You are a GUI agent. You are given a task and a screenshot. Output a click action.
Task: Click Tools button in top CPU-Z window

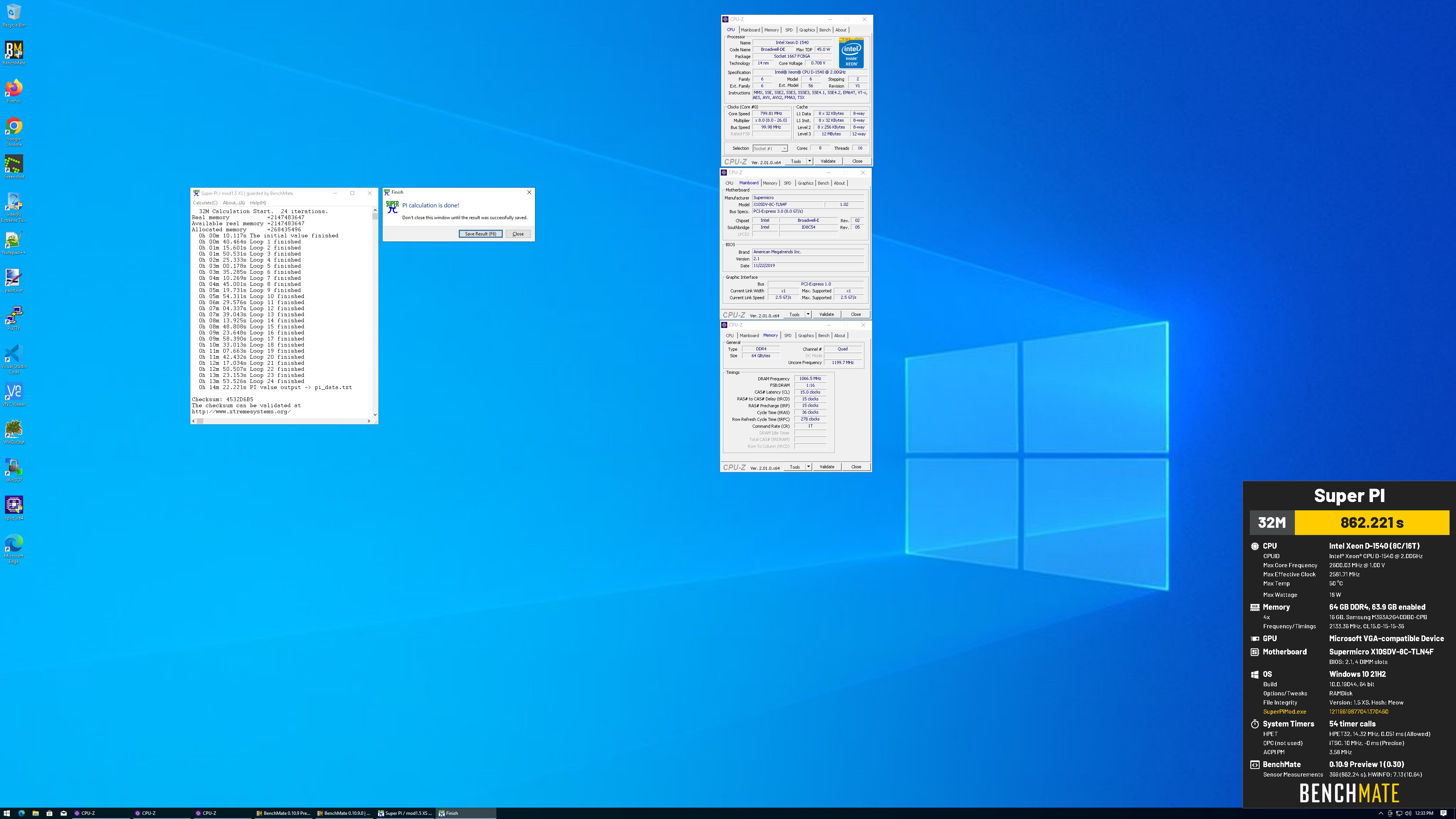[796, 161]
